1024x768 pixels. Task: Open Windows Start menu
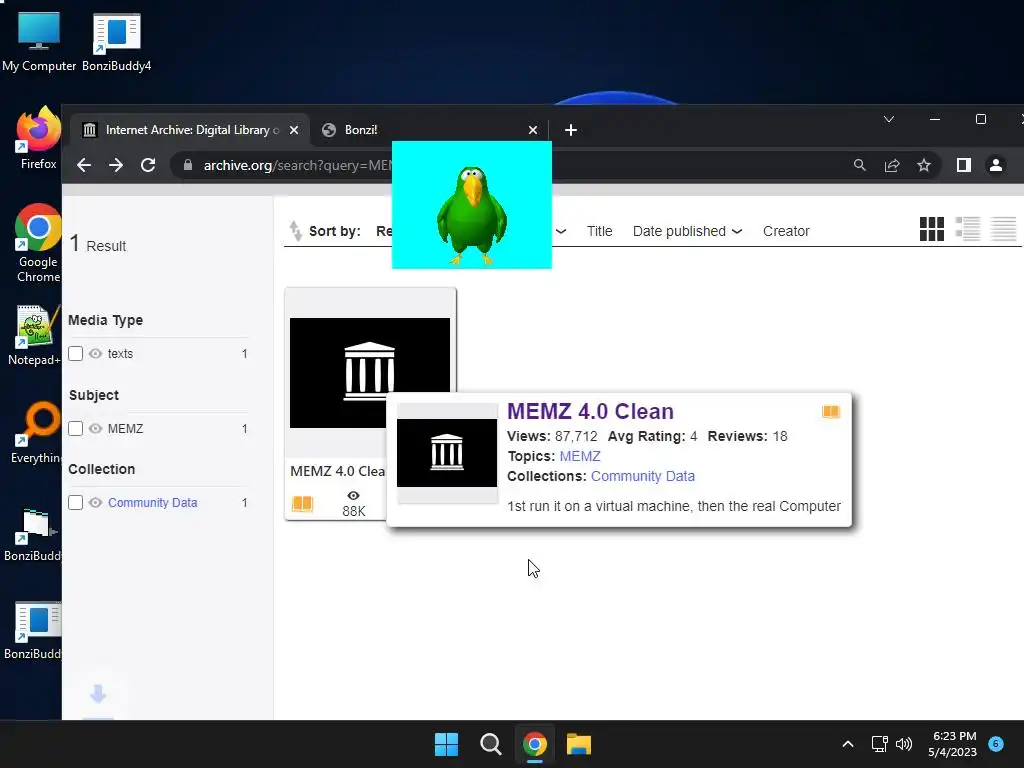(447, 744)
